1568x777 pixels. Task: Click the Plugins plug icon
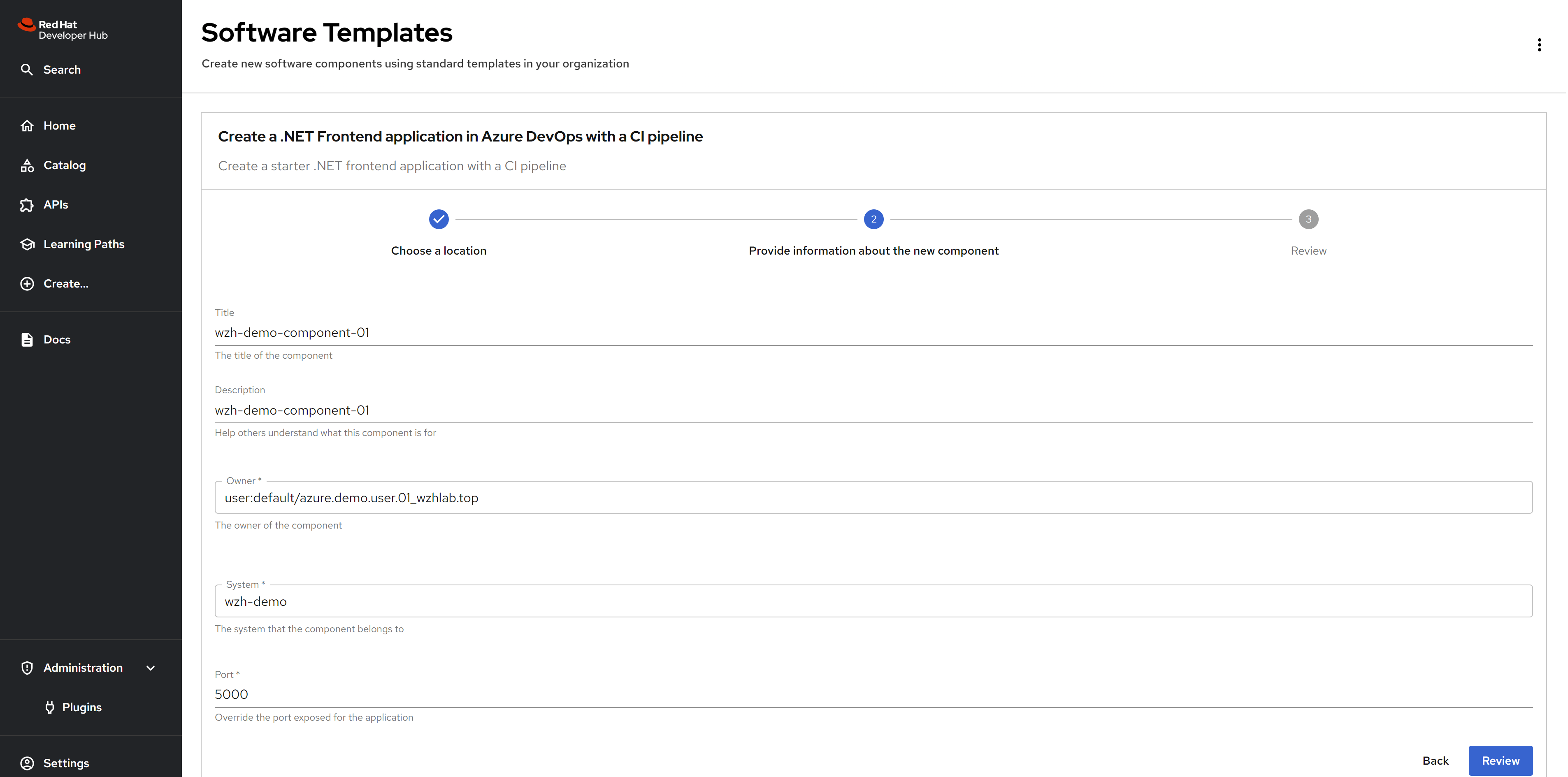(50, 707)
